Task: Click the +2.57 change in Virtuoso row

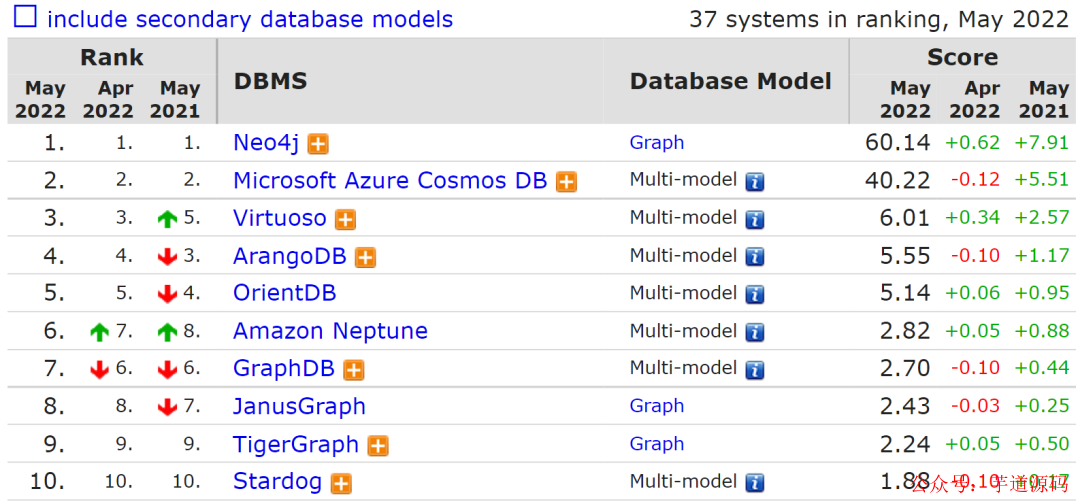Action: (1041, 218)
